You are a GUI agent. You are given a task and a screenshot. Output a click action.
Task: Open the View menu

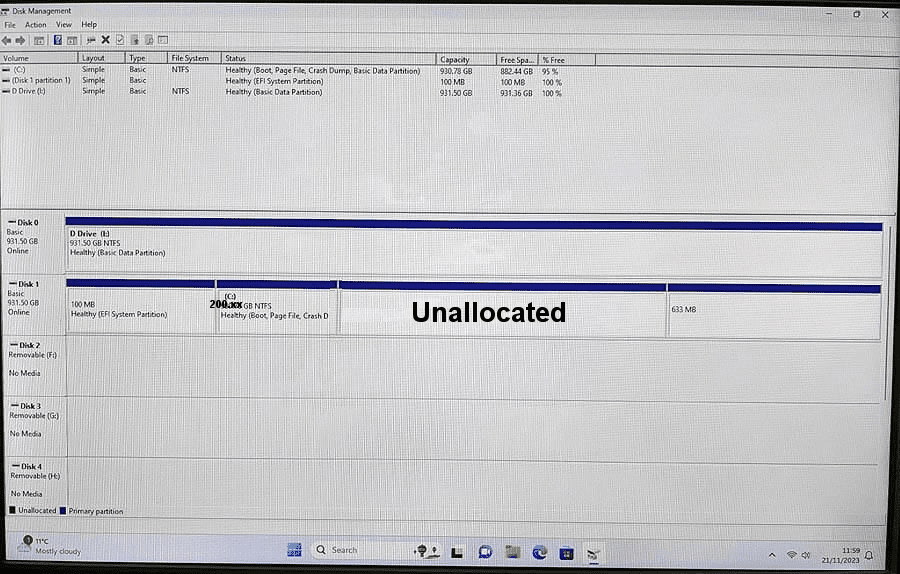coord(64,25)
